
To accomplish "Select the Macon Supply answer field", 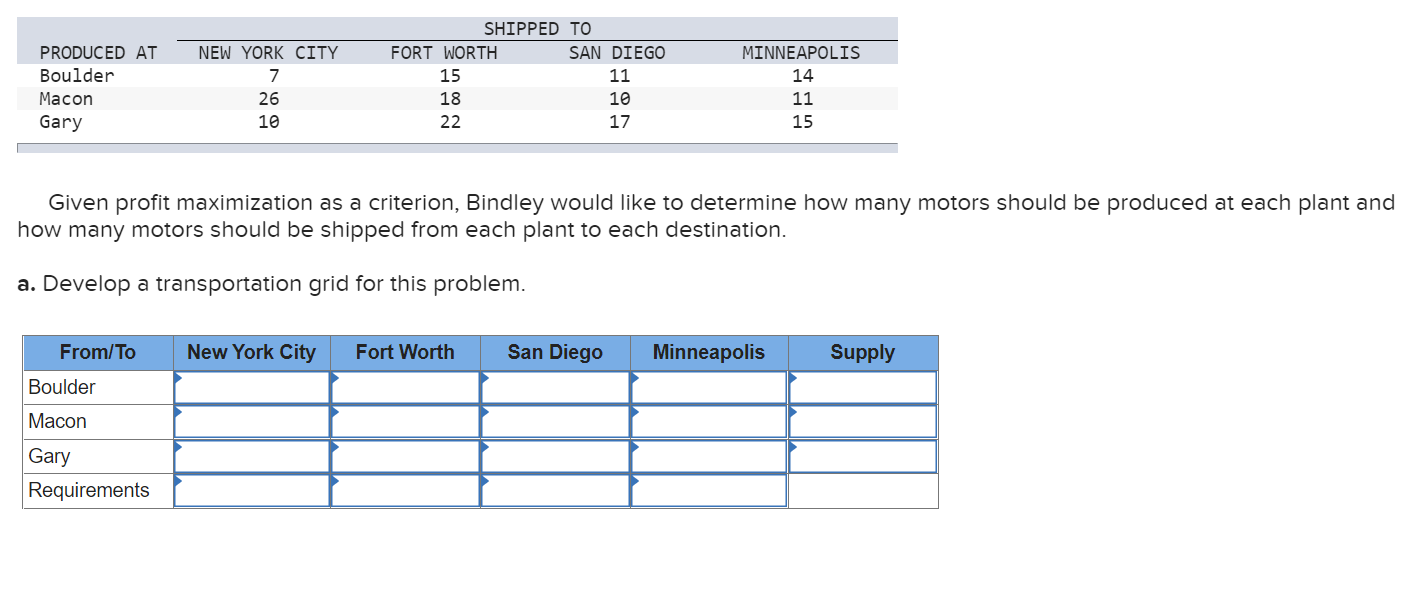I will [862, 421].
